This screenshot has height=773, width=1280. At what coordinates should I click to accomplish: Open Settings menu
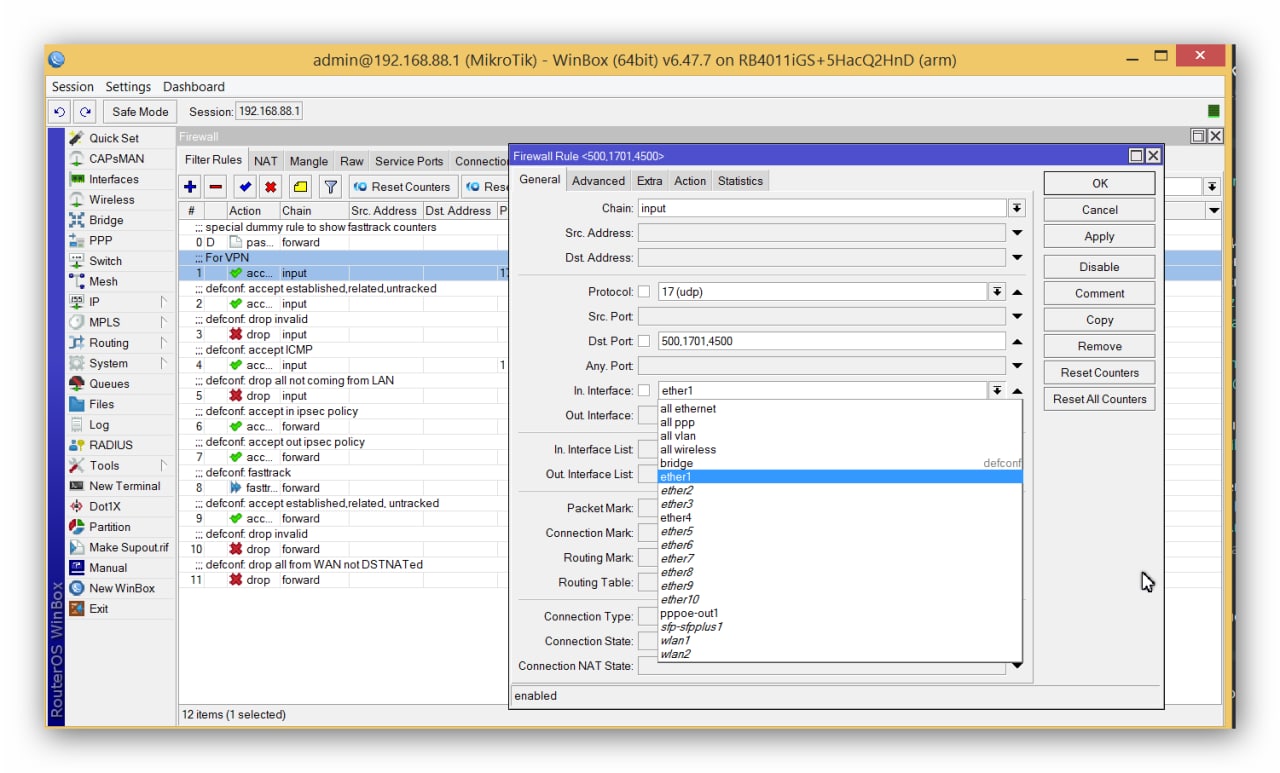pos(128,87)
